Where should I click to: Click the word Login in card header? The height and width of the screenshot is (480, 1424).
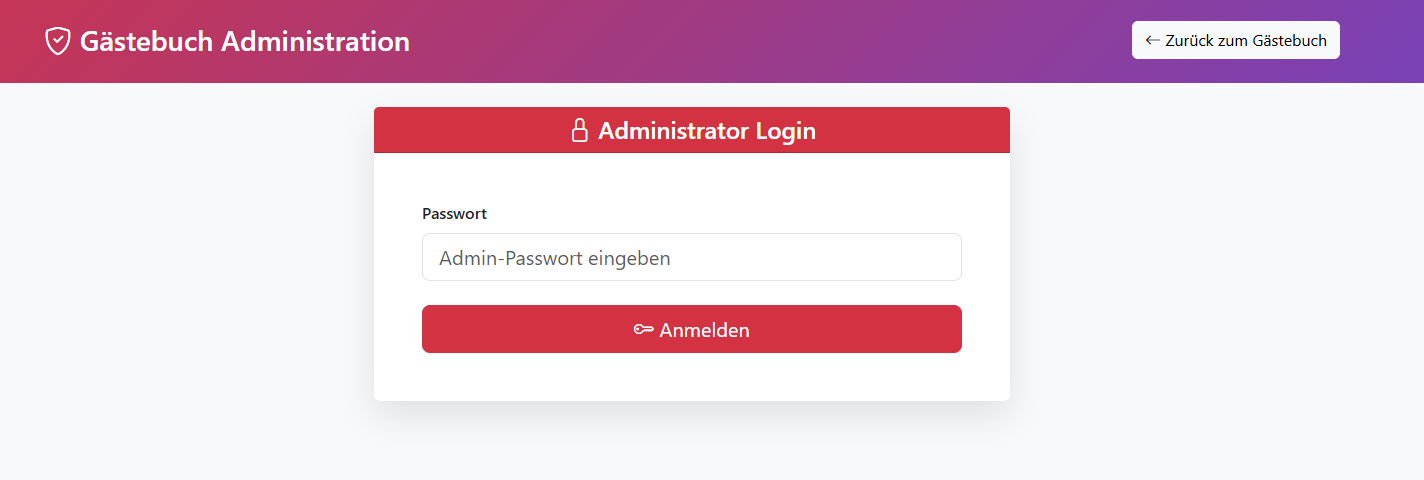[x=785, y=131]
